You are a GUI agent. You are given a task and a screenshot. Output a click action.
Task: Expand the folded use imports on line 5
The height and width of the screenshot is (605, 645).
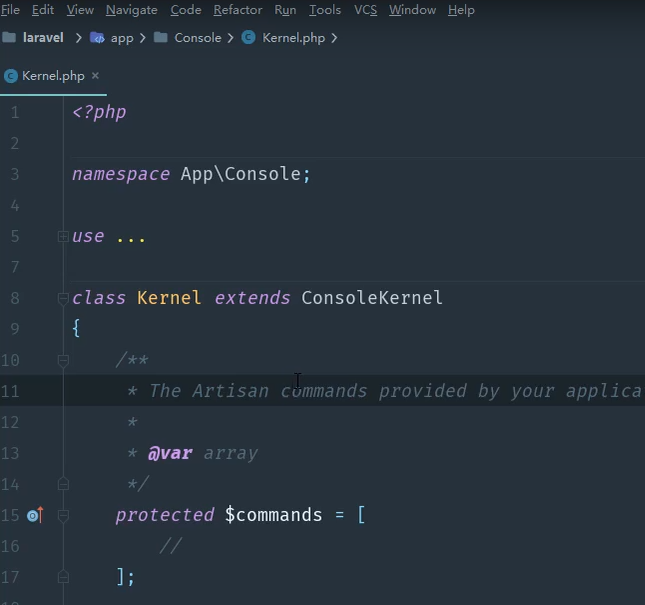[x=63, y=237]
